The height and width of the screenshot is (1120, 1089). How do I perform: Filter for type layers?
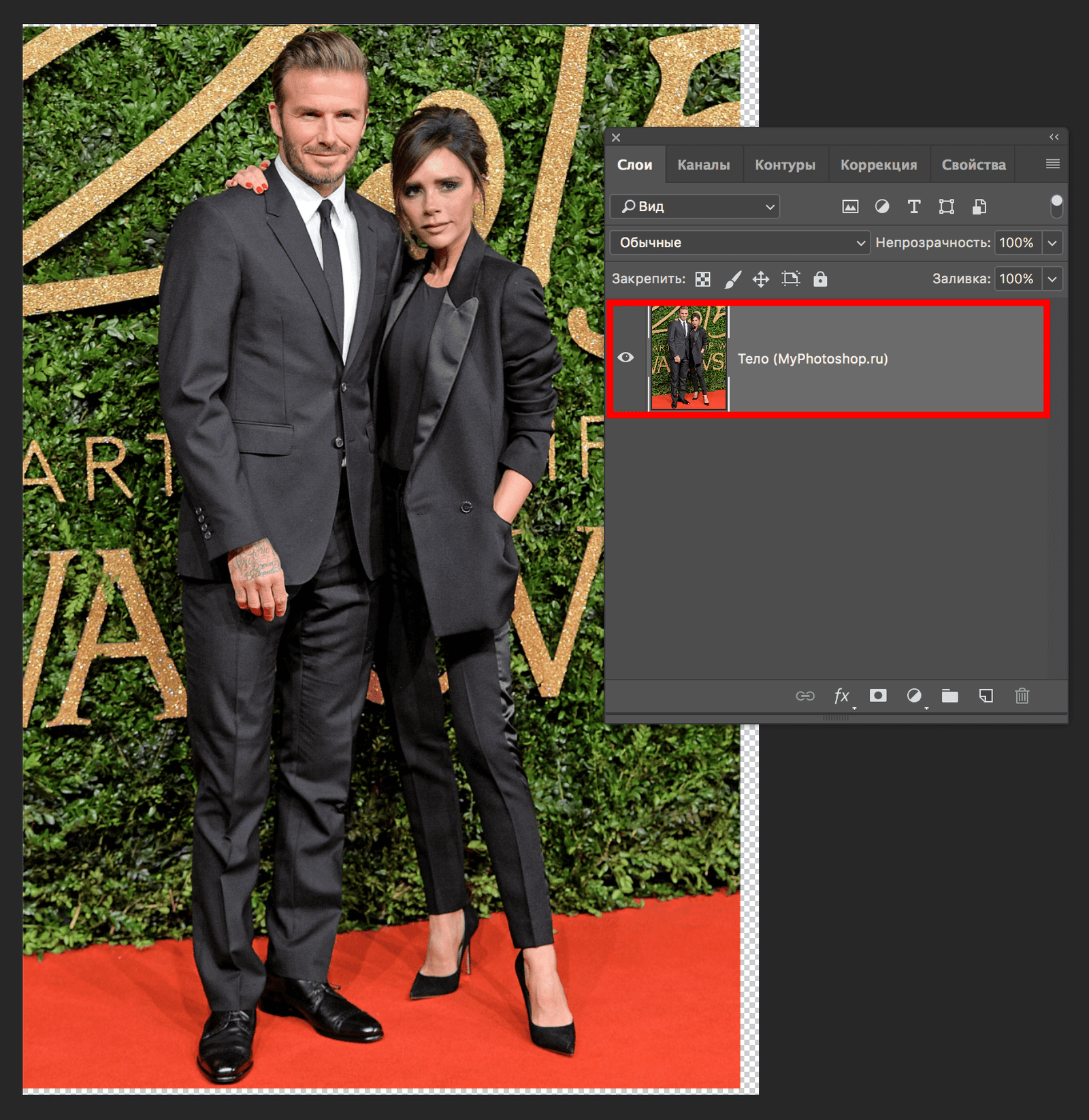[914, 206]
